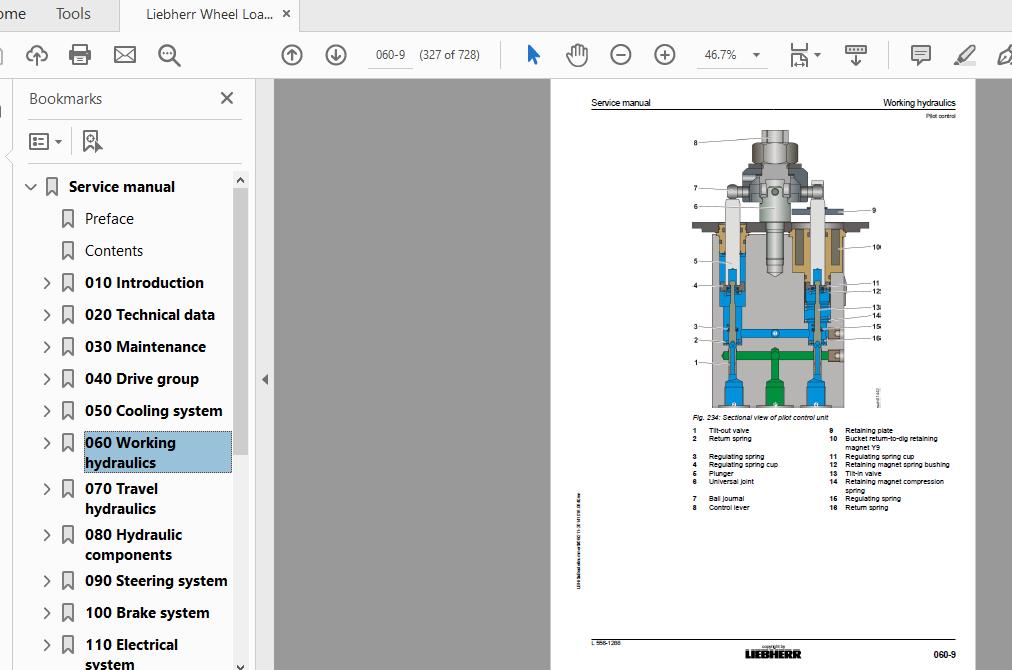The image size is (1012, 670).
Task: Open the Contents bookmark
Action: click(115, 250)
